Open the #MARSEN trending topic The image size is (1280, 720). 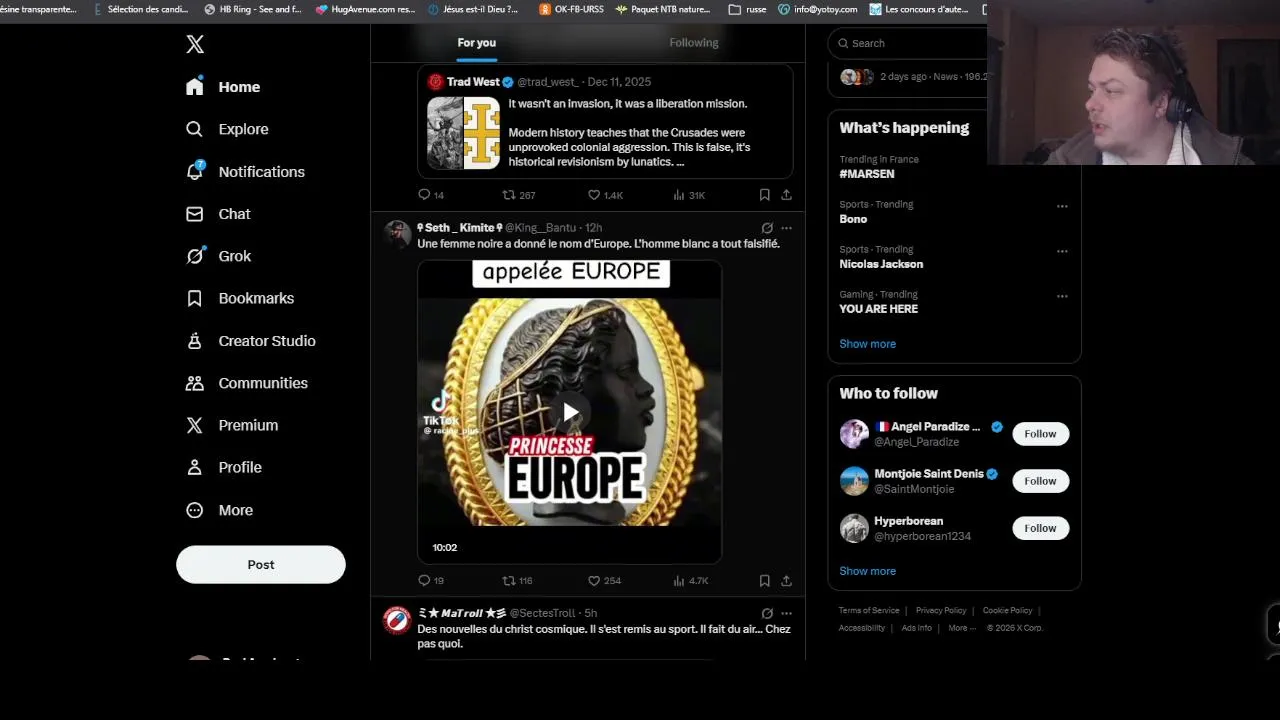click(866, 174)
